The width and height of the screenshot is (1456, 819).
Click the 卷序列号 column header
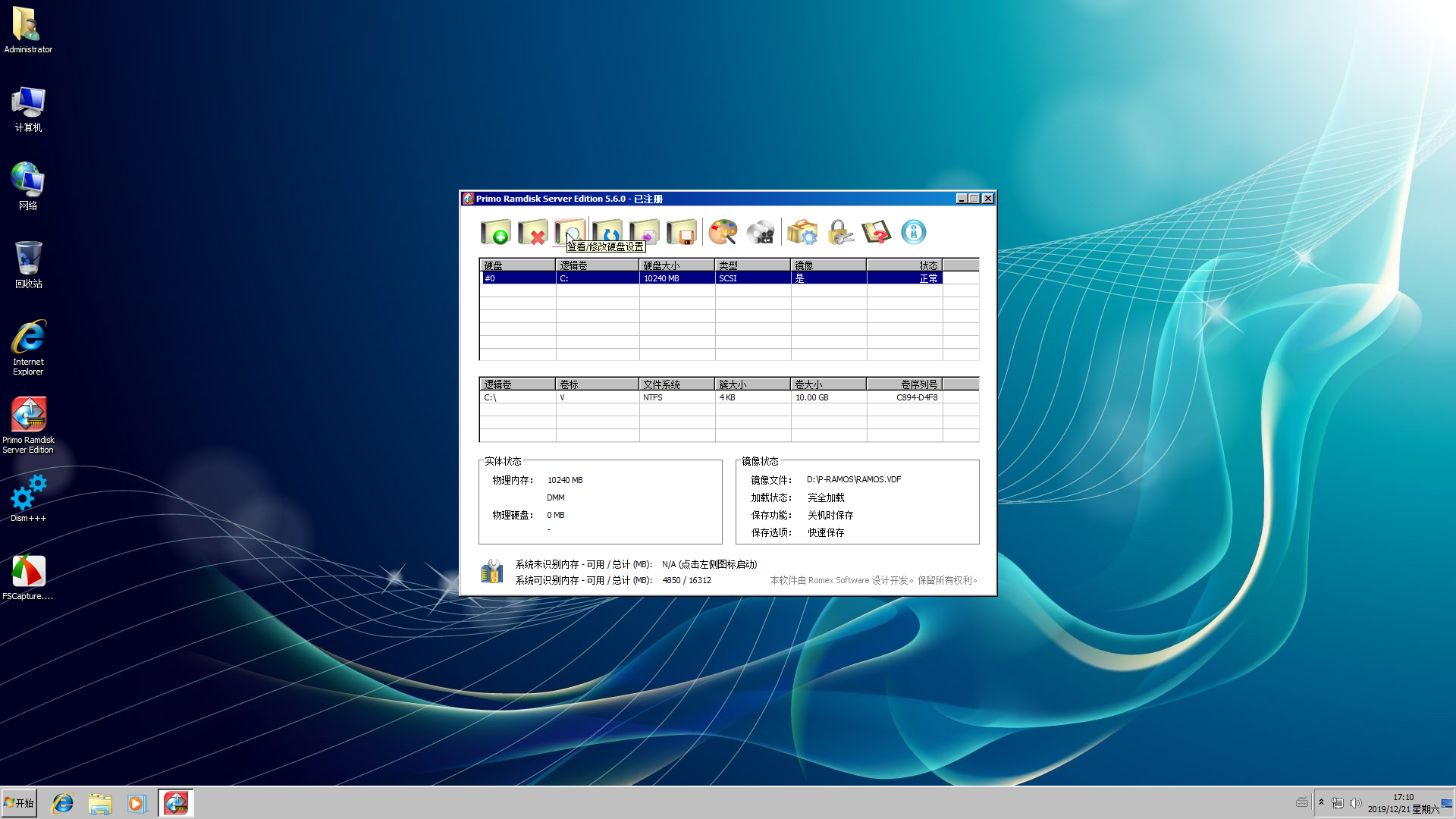click(x=905, y=384)
